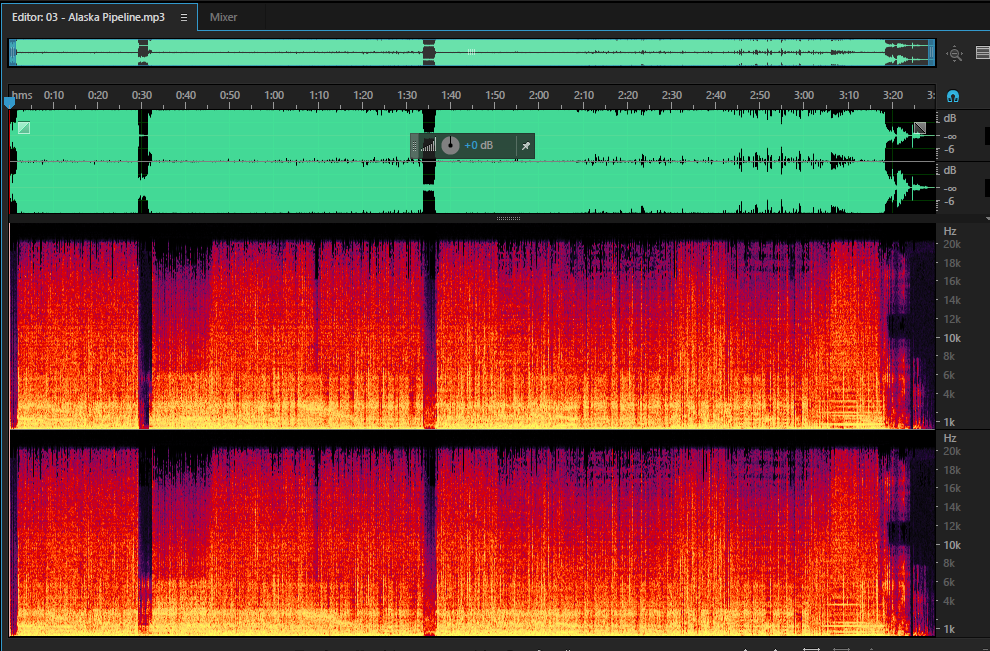
Task: Click the right channel green waveform
Action: click(x=472, y=188)
